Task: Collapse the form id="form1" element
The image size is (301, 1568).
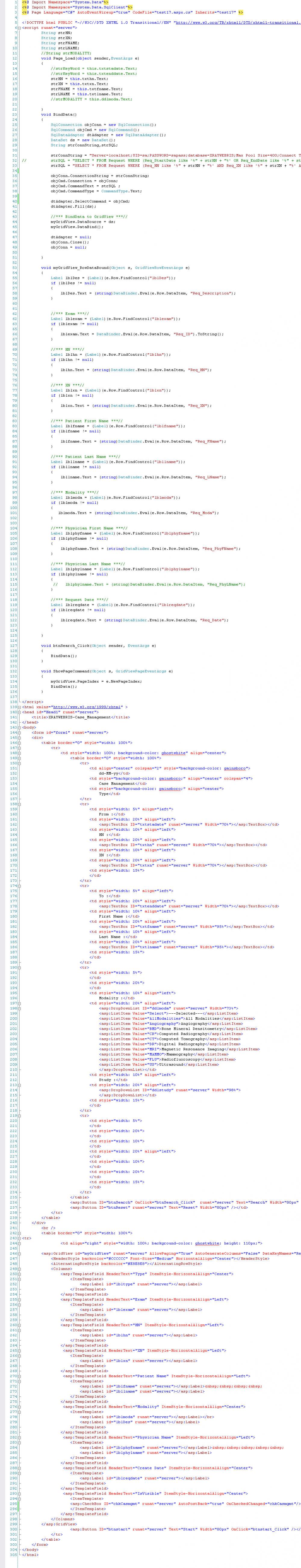Action: point(20,732)
